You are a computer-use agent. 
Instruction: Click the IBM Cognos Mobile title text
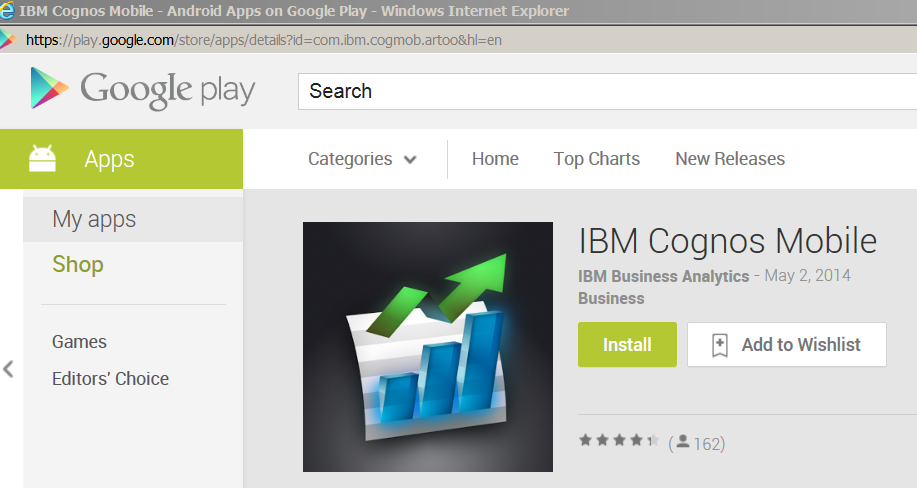click(x=728, y=241)
